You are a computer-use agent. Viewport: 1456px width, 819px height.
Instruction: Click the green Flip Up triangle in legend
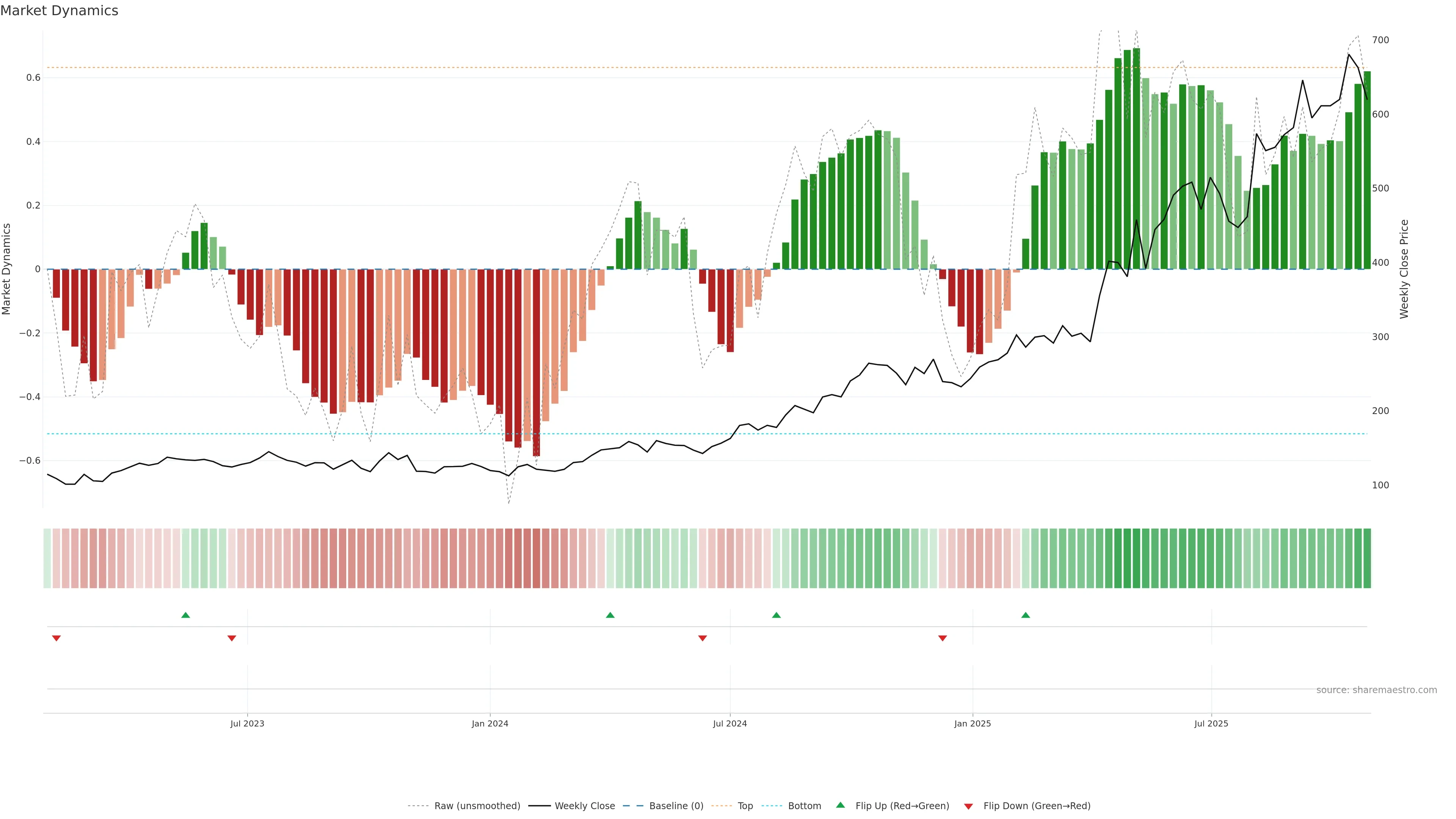(841, 805)
